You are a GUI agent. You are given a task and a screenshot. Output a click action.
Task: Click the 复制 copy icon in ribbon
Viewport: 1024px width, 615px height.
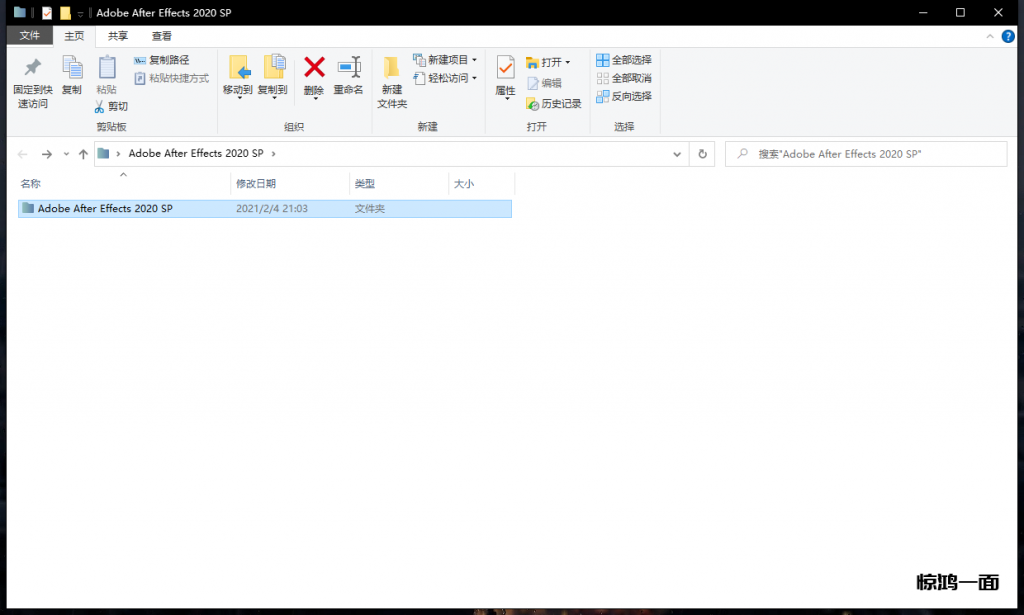point(72,68)
